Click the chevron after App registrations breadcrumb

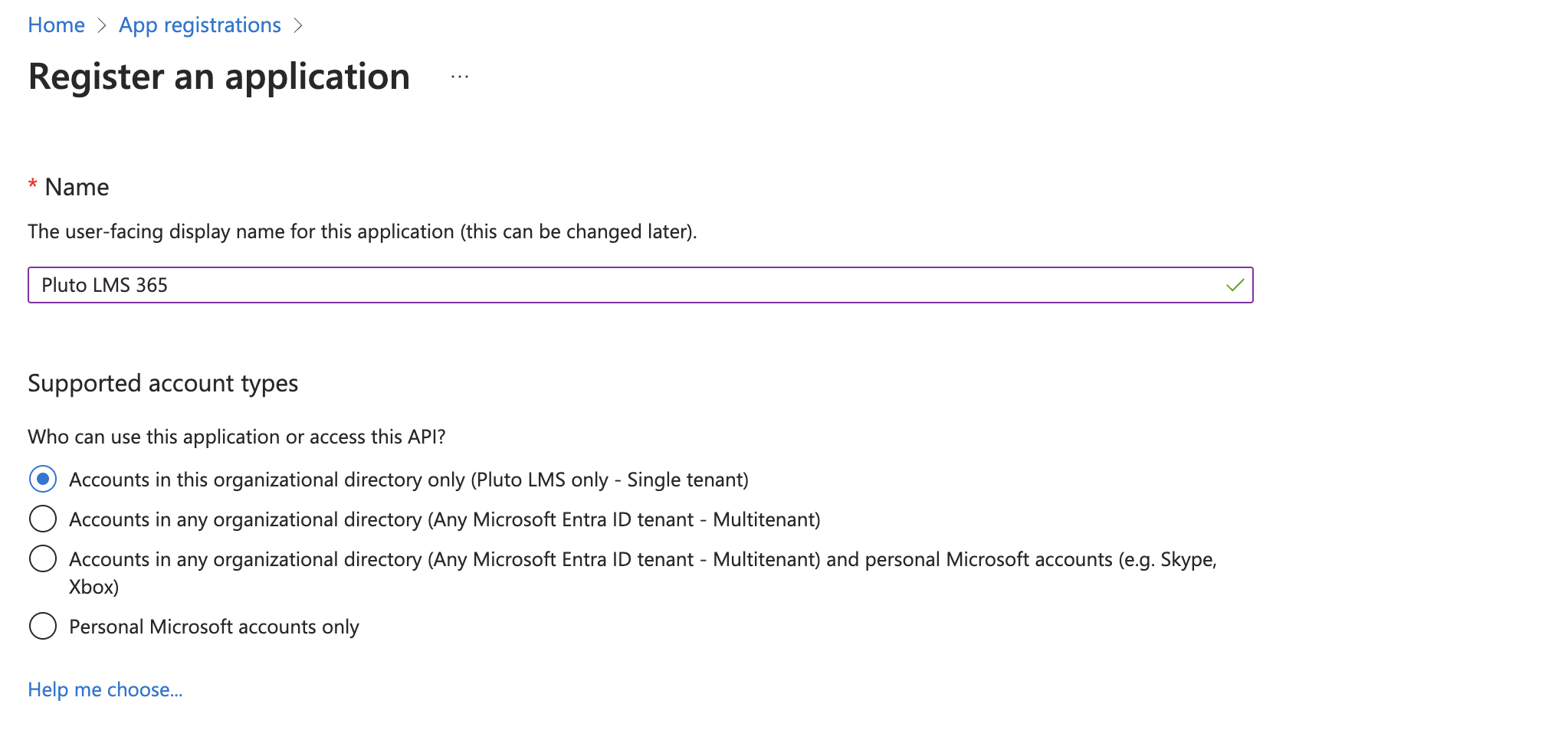[x=298, y=26]
